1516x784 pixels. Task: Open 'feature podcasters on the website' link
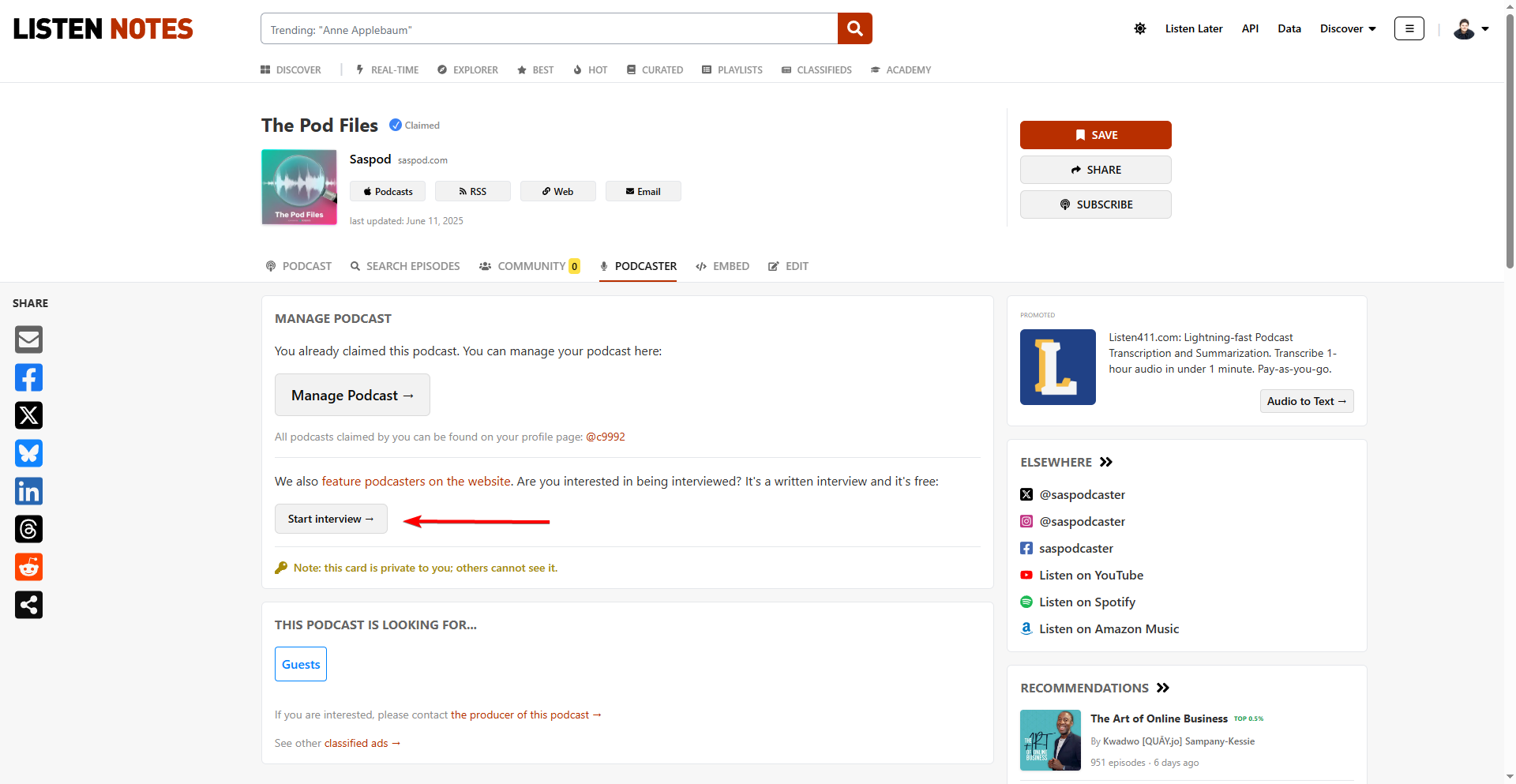[x=417, y=481]
